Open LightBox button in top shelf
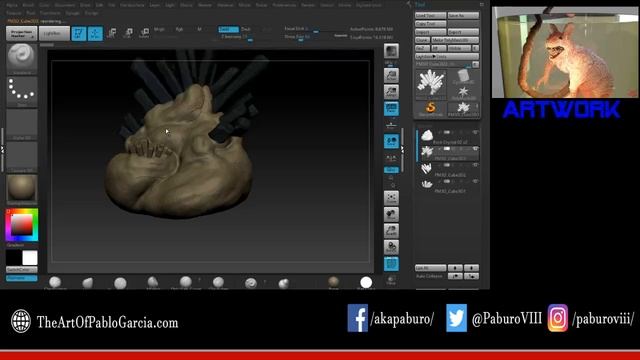 point(54,33)
